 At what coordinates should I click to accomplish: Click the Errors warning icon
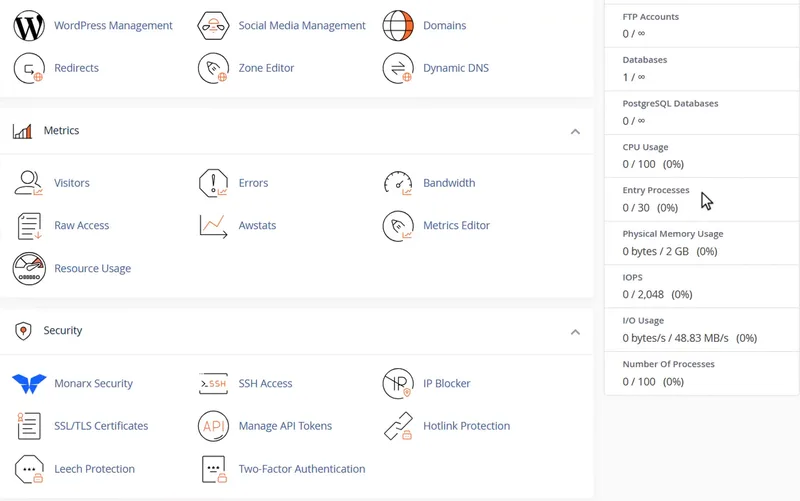(x=213, y=183)
